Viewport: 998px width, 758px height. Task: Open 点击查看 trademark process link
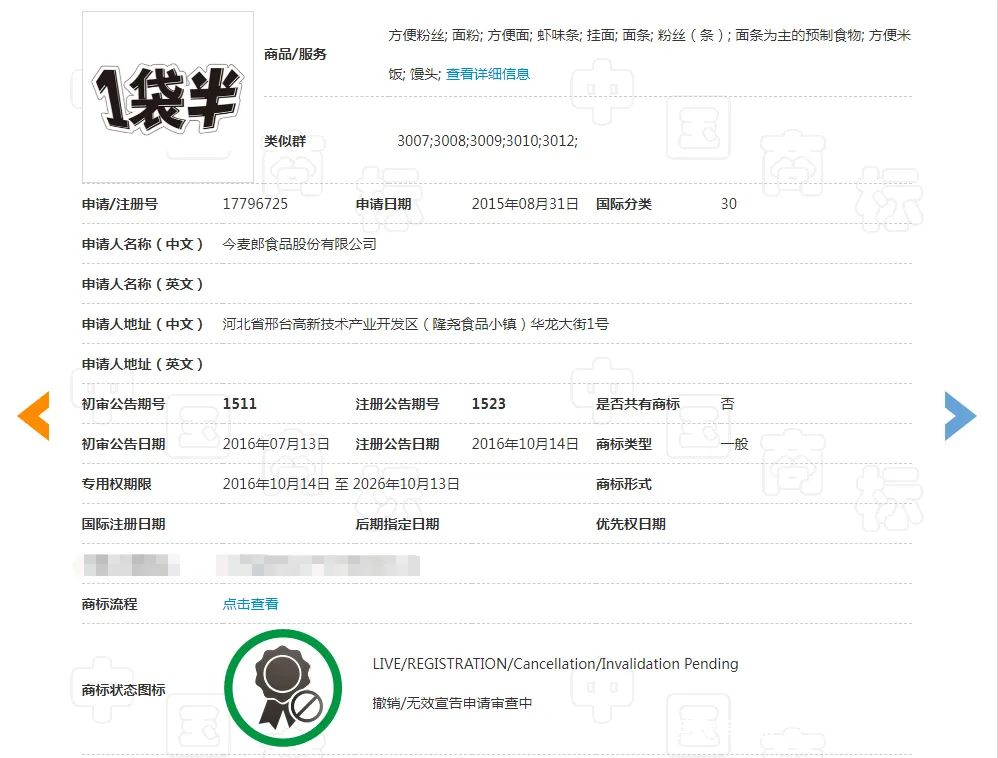[250, 604]
